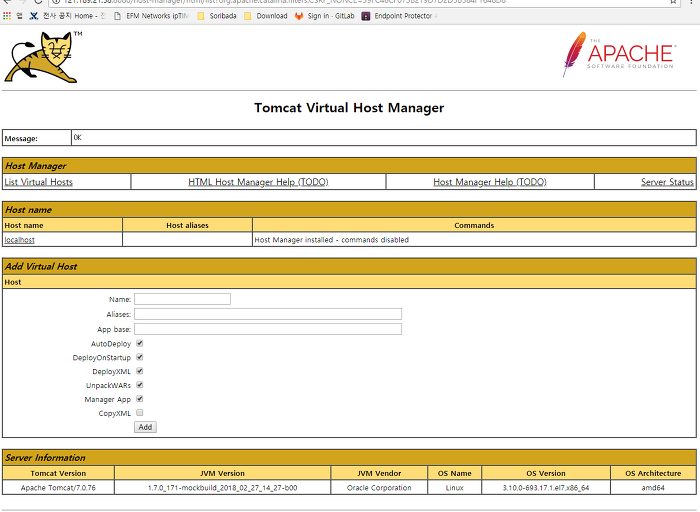Viewport: 700px width, 512px height.
Task: Uncheck the Manager App checkbox
Action: 140,399
